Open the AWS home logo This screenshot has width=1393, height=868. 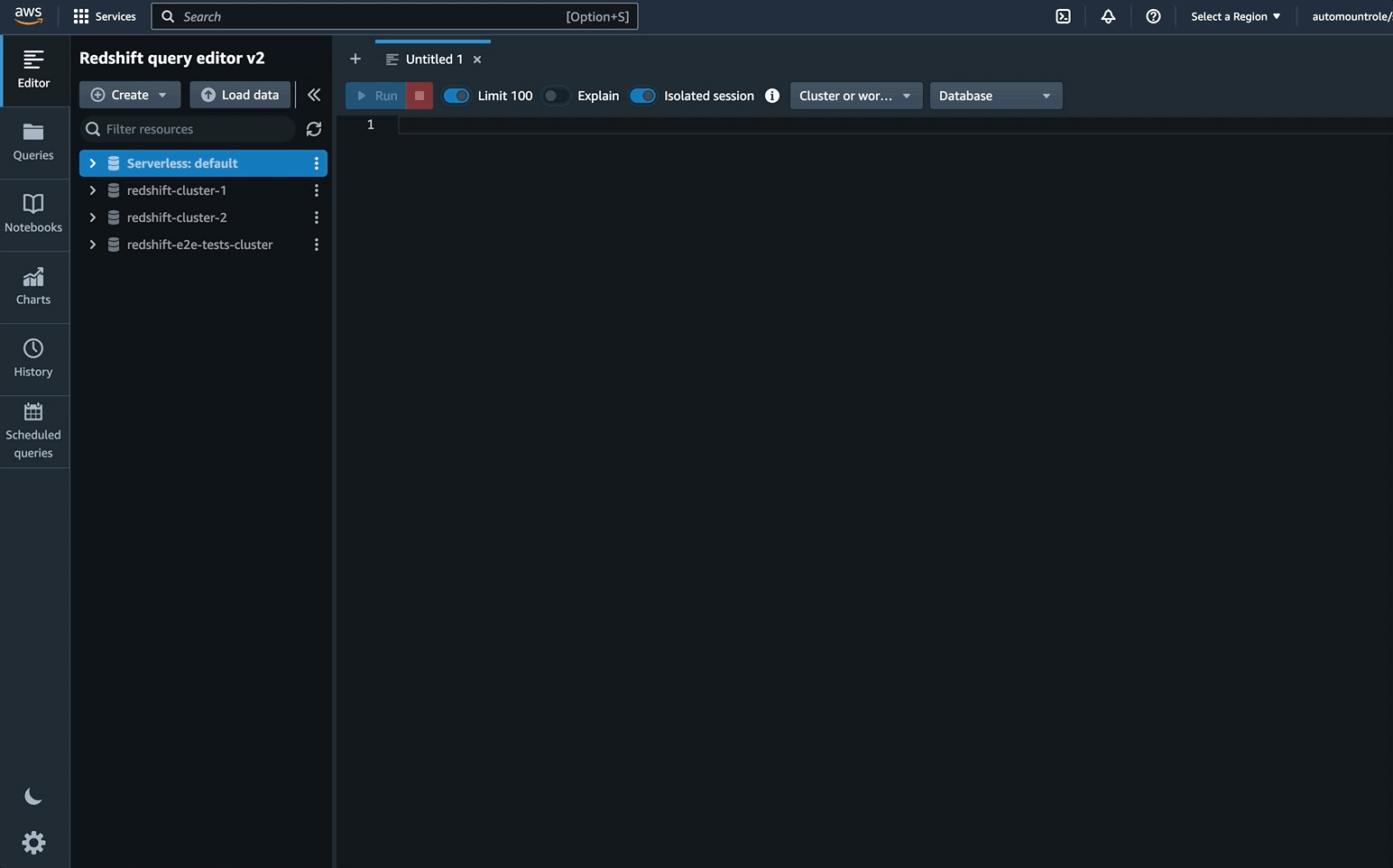28,16
